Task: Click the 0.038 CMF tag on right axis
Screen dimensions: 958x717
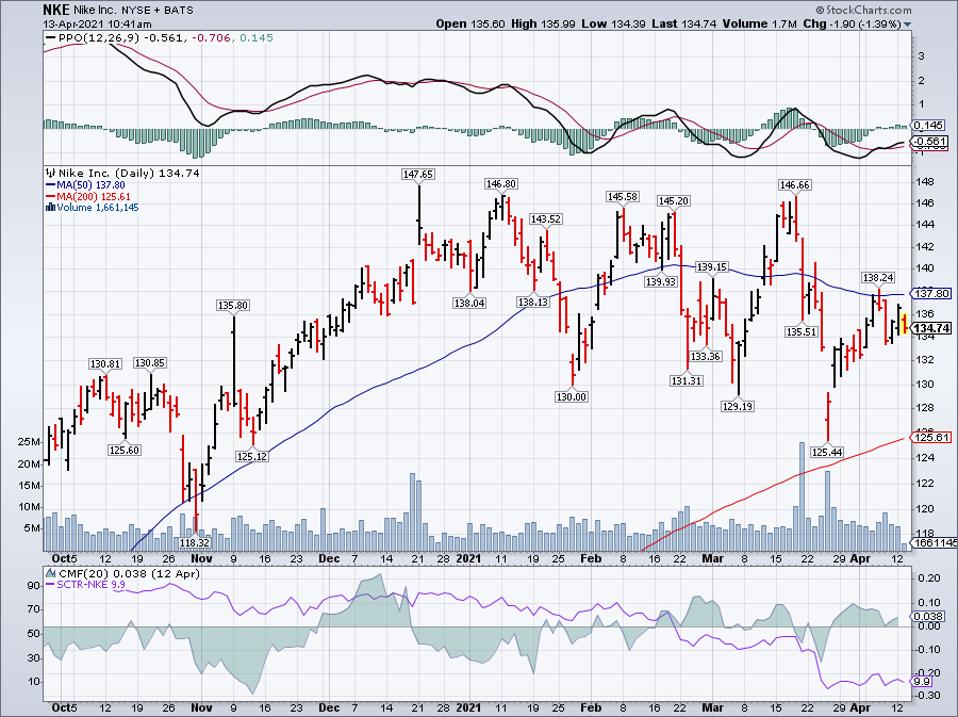Action: coord(927,617)
